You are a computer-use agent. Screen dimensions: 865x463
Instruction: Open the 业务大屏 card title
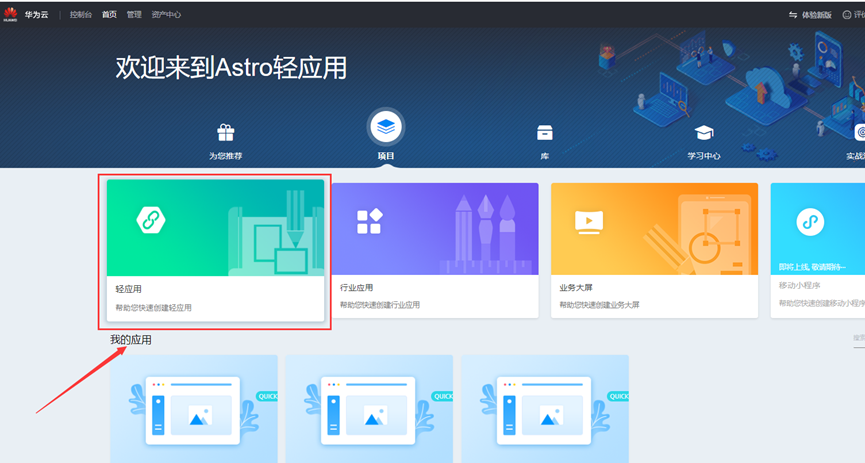[x=576, y=288]
